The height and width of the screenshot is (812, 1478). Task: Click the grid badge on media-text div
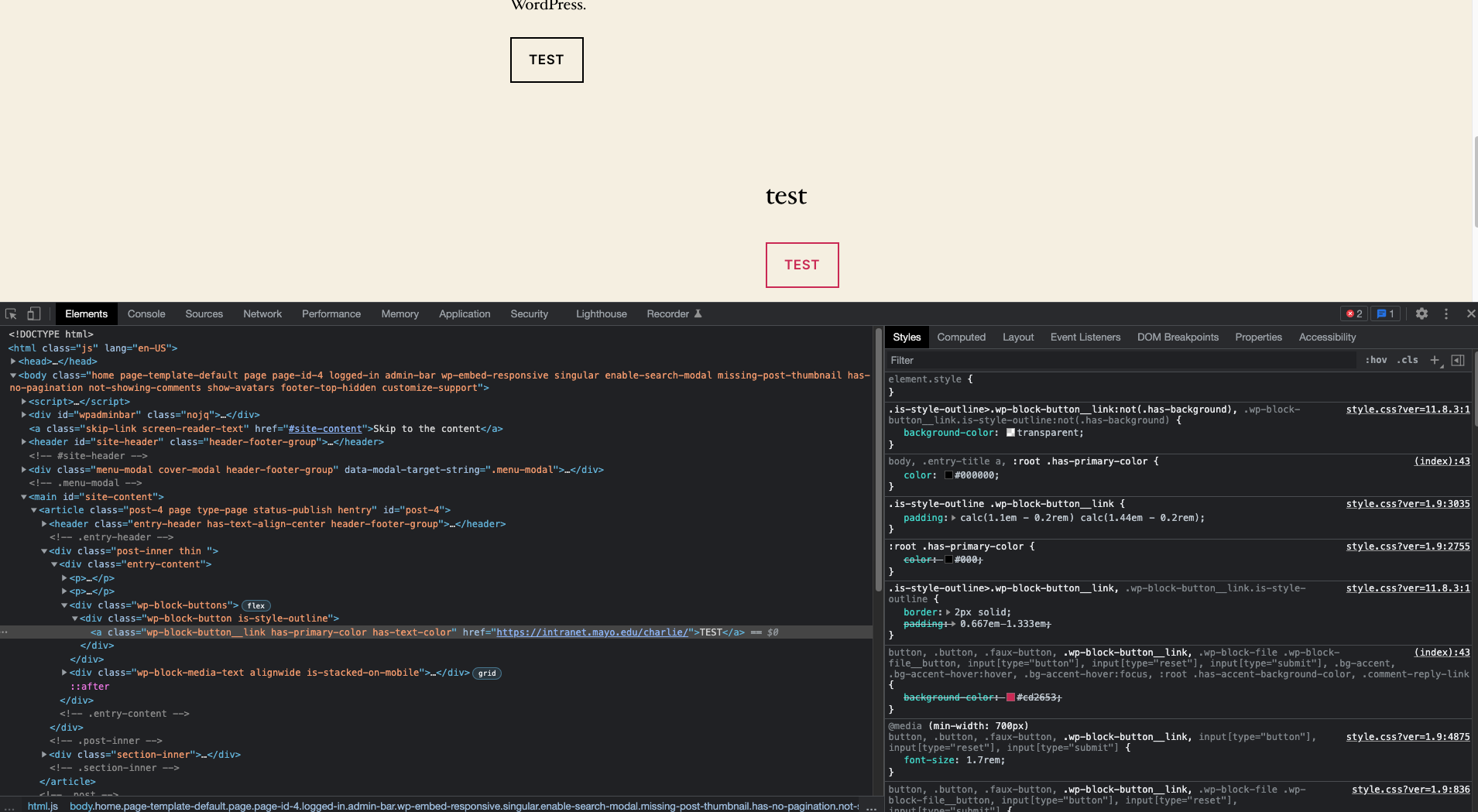click(x=487, y=673)
